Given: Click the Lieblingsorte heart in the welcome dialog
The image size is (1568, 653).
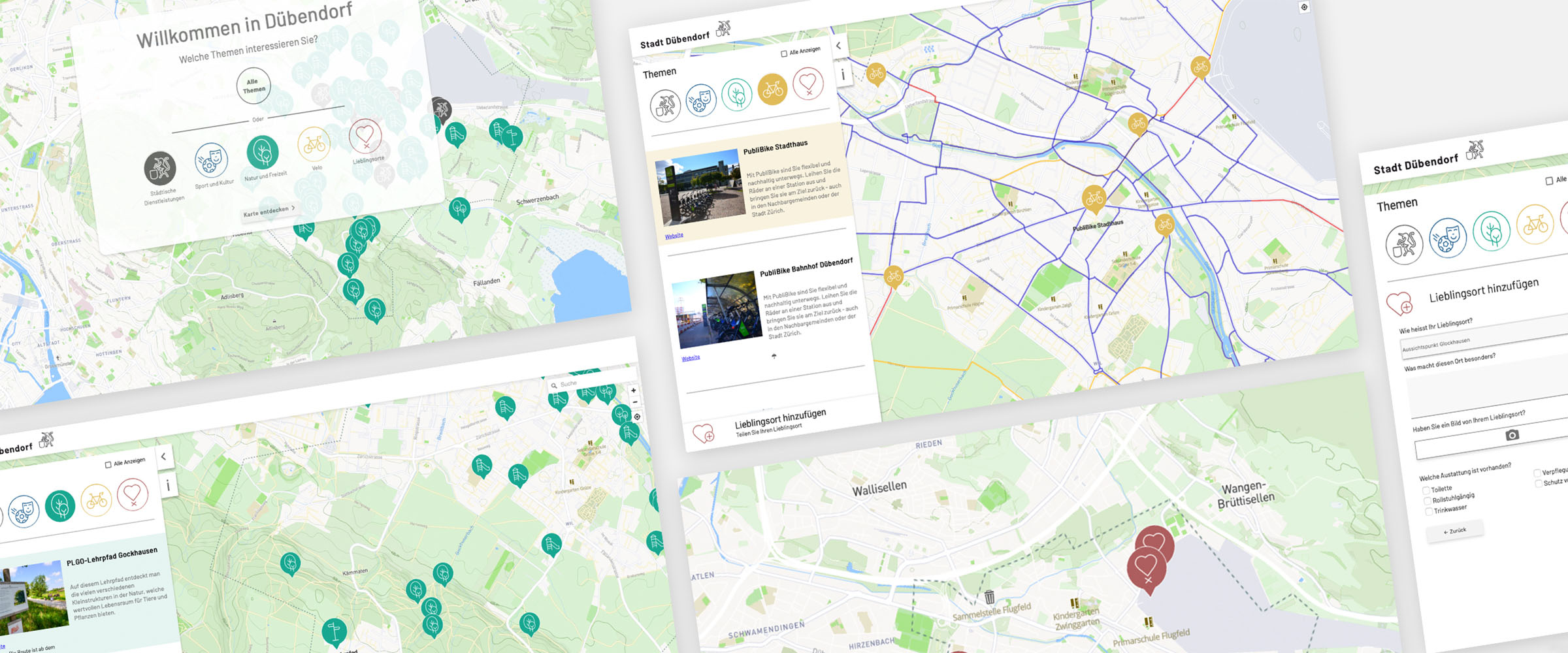Looking at the screenshot, I should pos(365,136).
